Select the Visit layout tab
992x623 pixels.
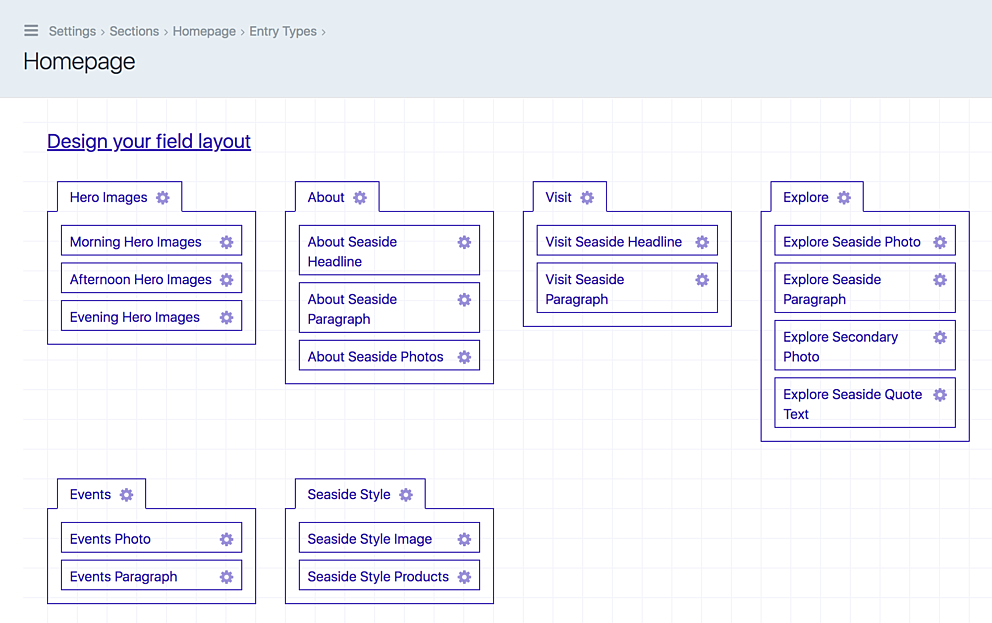click(570, 197)
